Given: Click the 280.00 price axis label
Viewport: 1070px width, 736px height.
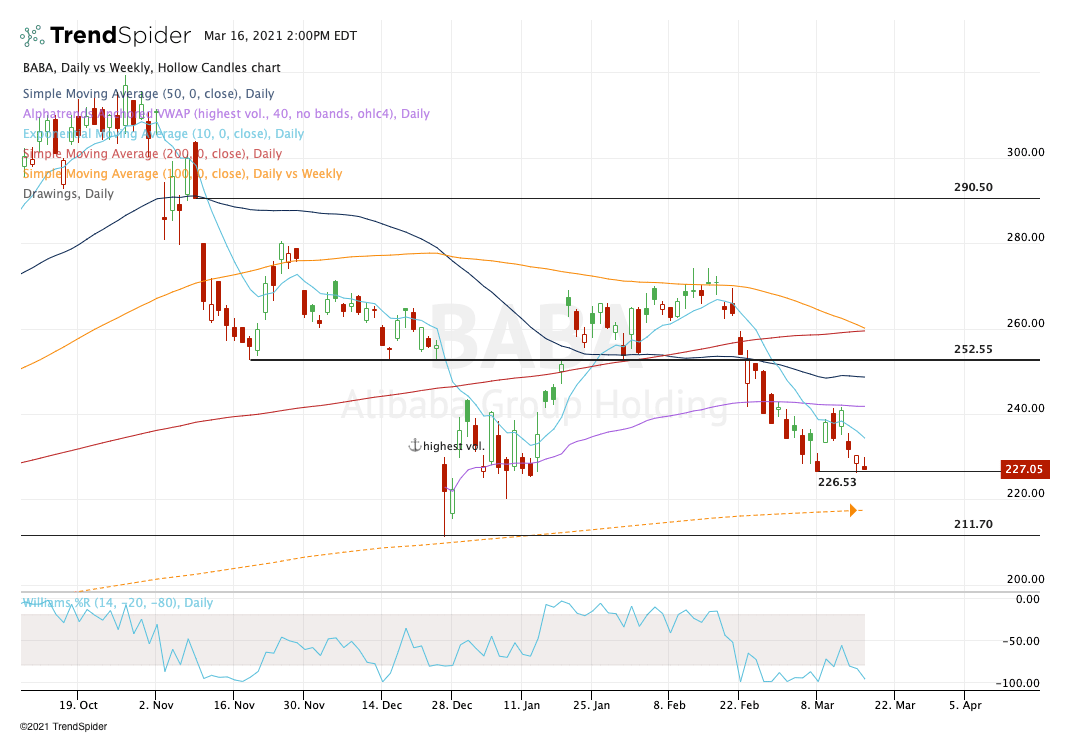Looking at the screenshot, I should [1026, 237].
